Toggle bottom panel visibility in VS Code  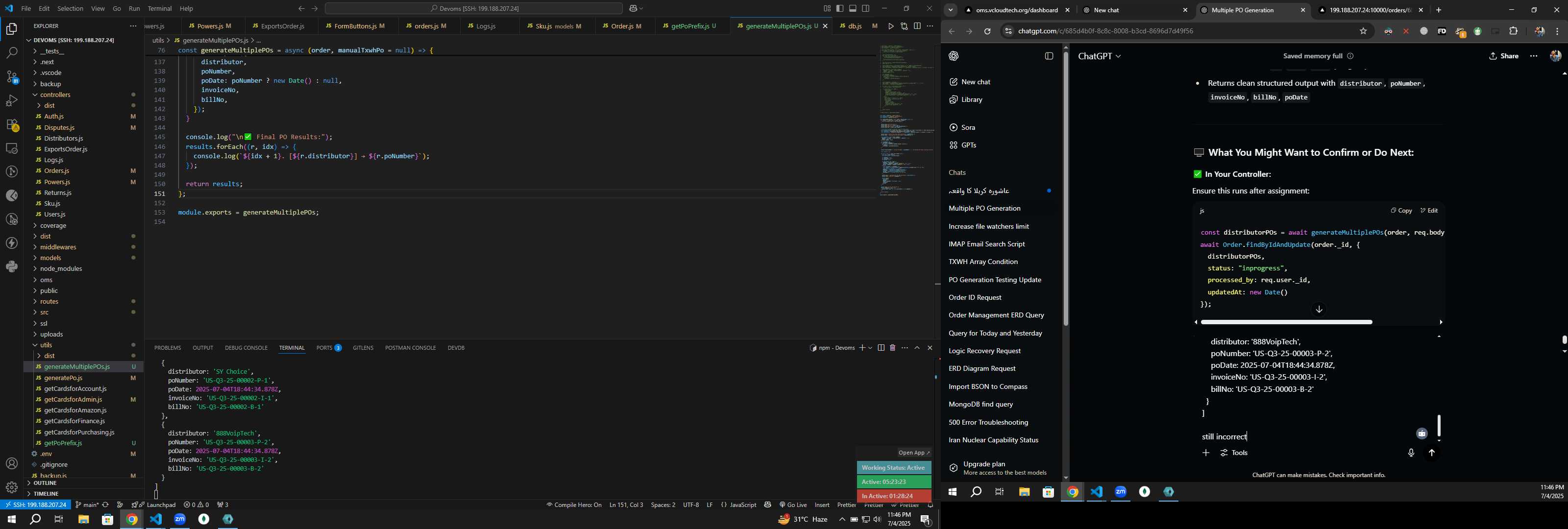click(x=853, y=8)
